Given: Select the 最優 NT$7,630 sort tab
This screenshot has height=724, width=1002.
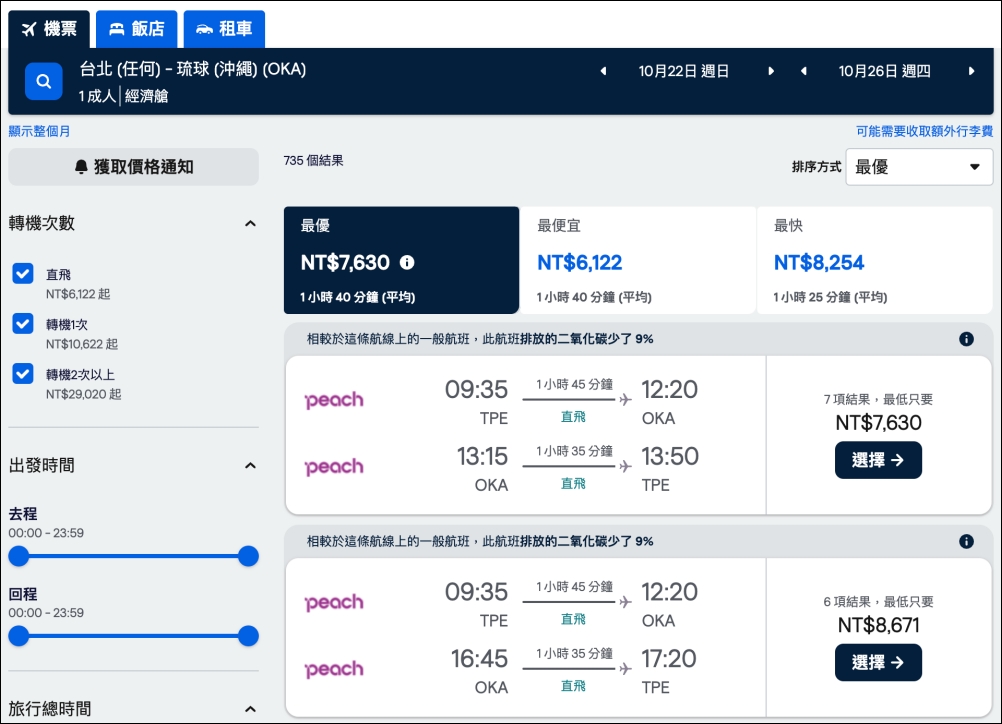Looking at the screenshot, I should 401,260.
